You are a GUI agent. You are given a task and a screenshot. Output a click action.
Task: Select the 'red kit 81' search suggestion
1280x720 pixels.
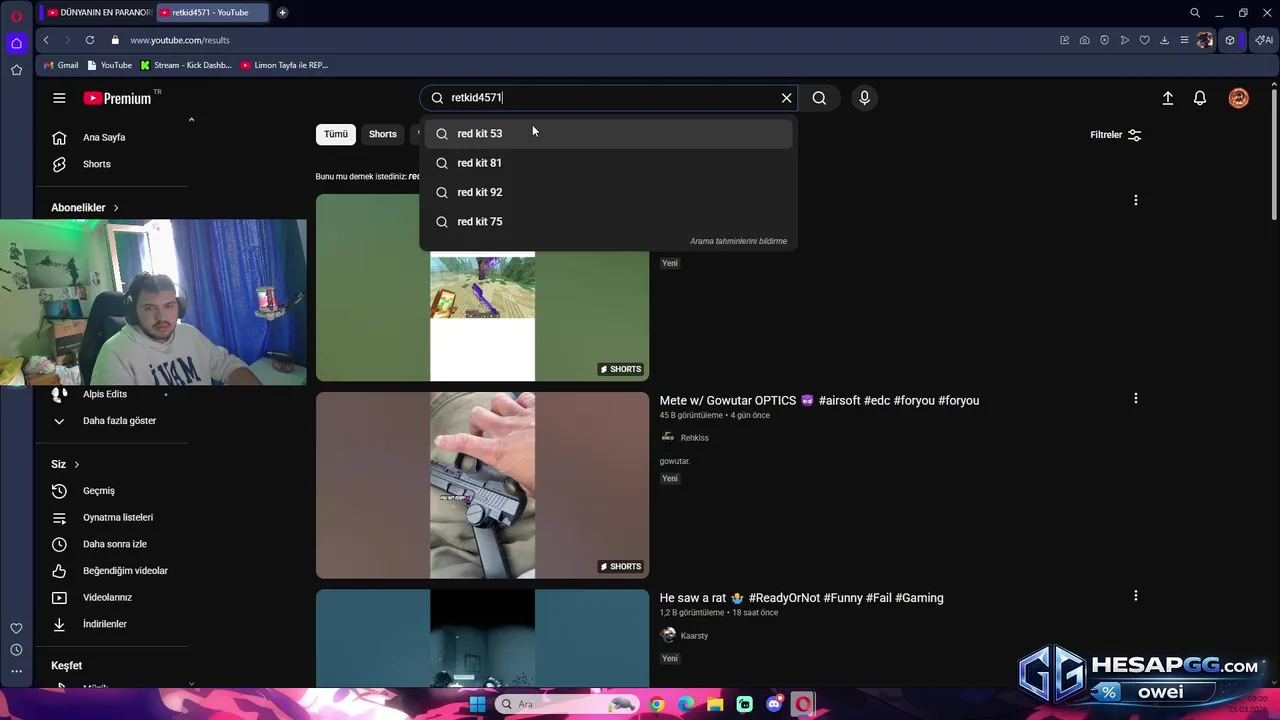click(x=608, y=163)
